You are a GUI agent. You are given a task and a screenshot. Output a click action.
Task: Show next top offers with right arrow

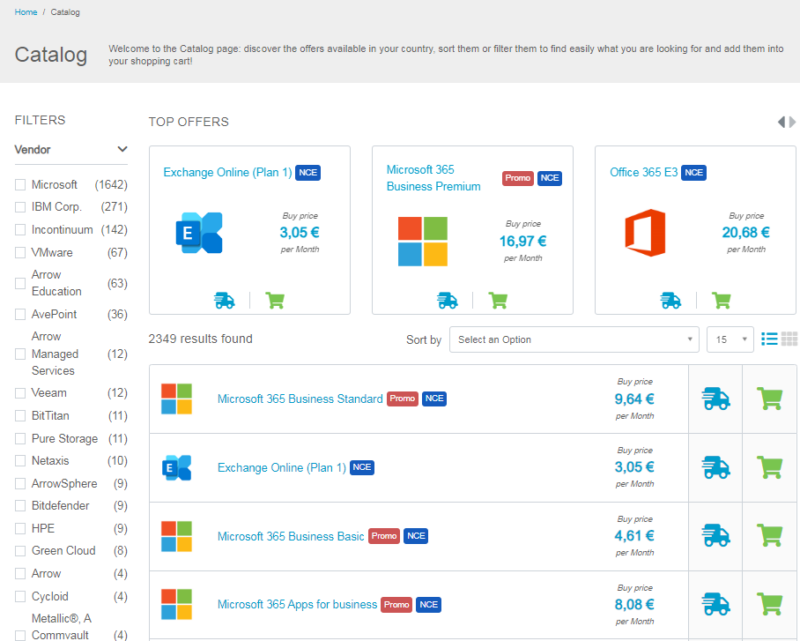click(793, 122)
